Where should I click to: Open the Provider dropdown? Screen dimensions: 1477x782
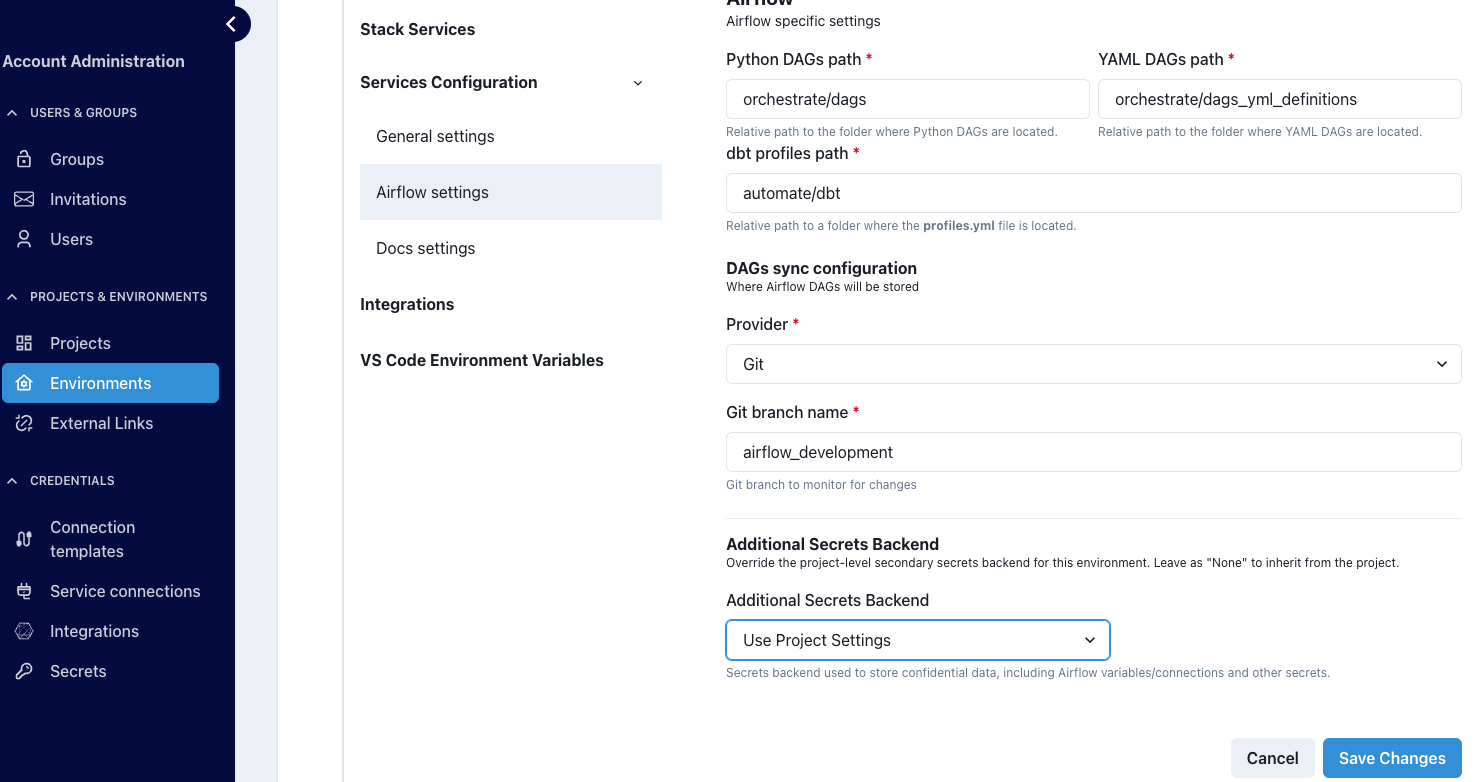1093,364
